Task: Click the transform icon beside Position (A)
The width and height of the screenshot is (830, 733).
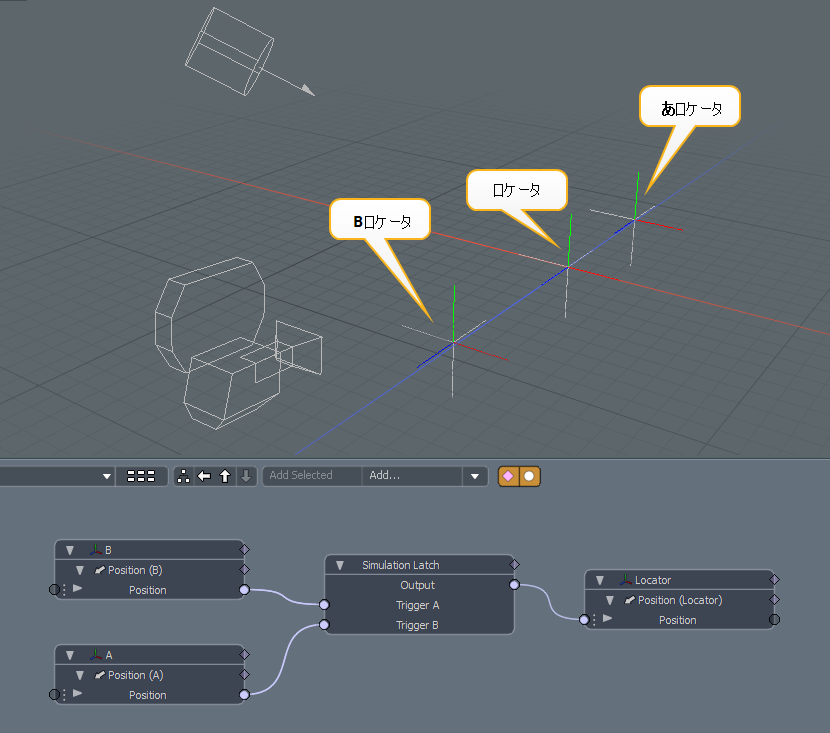Action: [99, 675]
